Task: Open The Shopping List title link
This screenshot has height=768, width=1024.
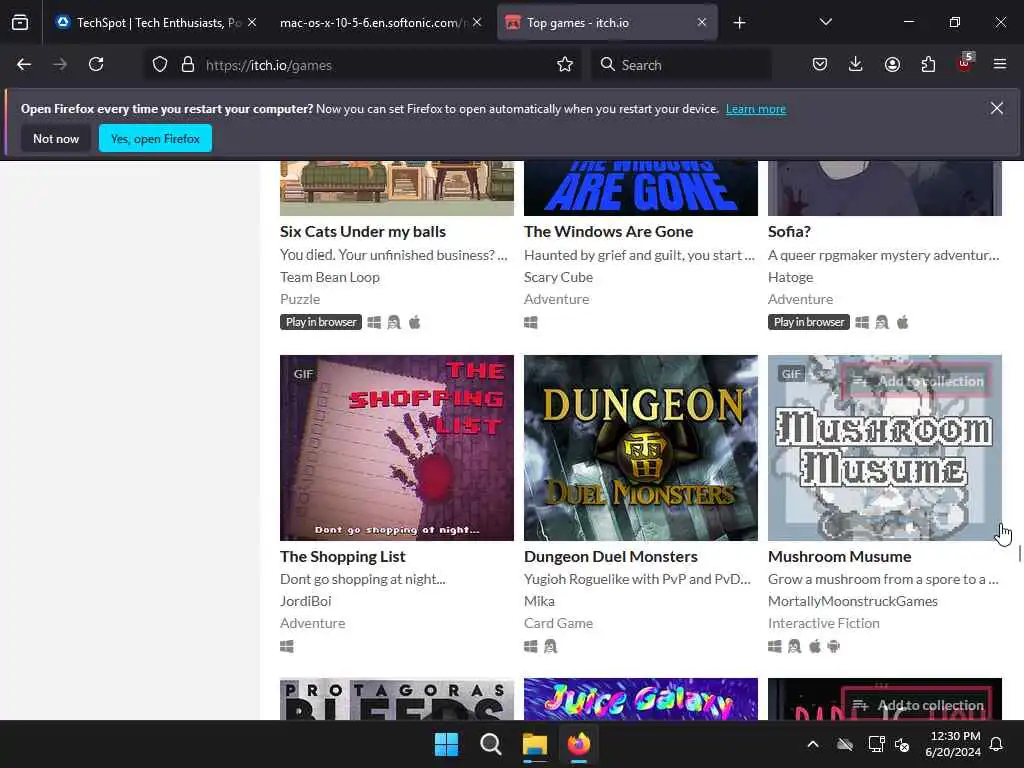Action: point(343,556)
